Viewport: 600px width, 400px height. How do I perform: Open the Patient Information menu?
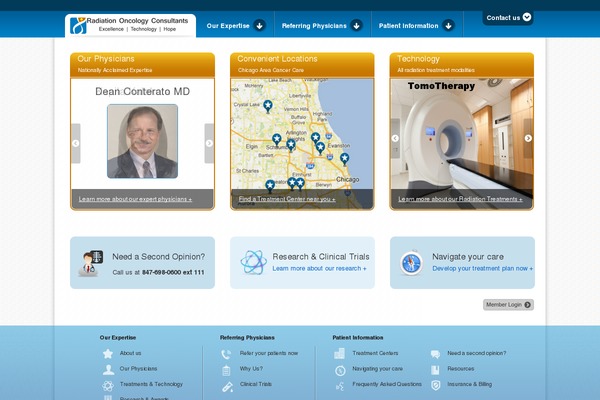(408, 26)
